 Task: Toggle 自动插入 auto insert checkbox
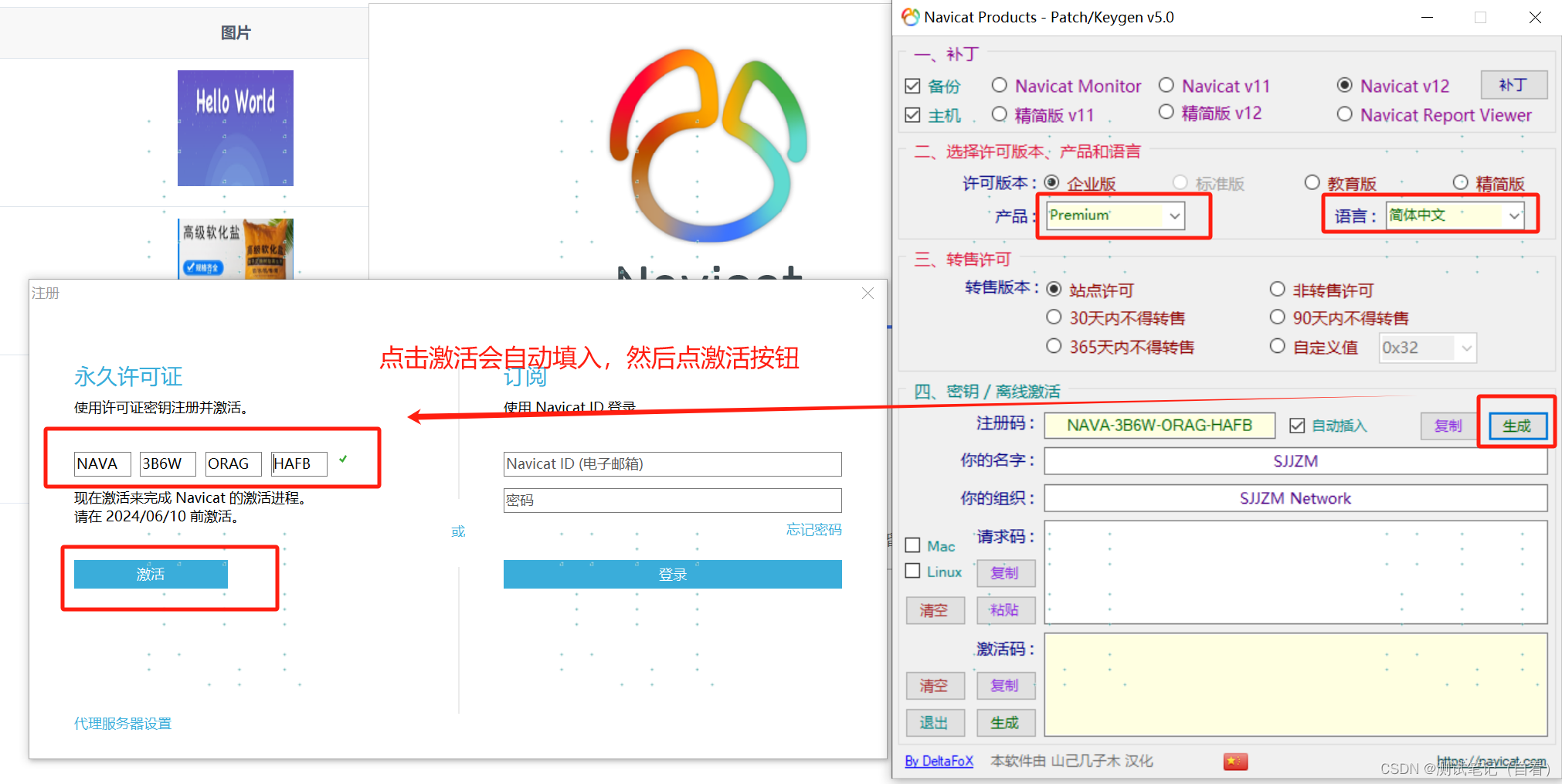[1297, 426]
